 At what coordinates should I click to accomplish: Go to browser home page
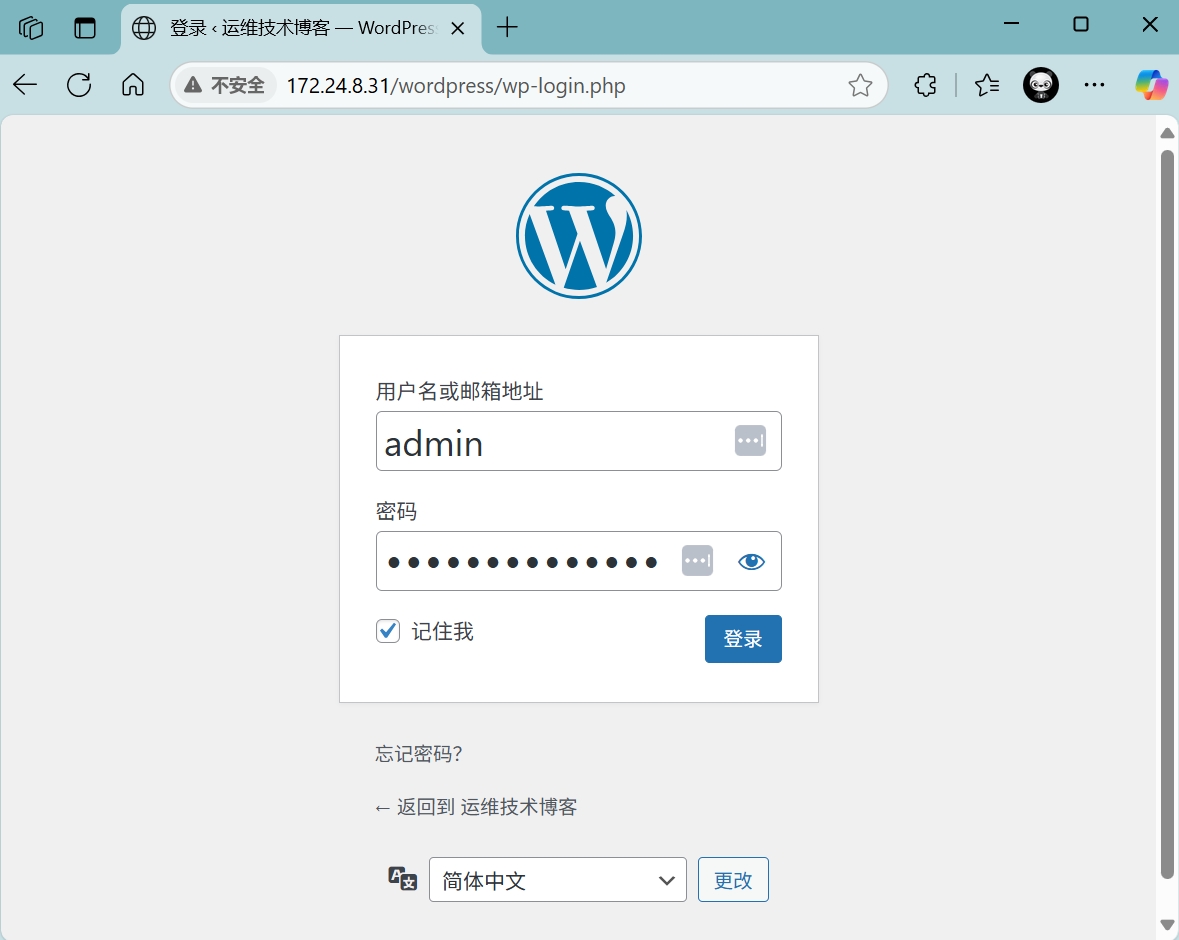pyautogui.click(x=133, y=85)
